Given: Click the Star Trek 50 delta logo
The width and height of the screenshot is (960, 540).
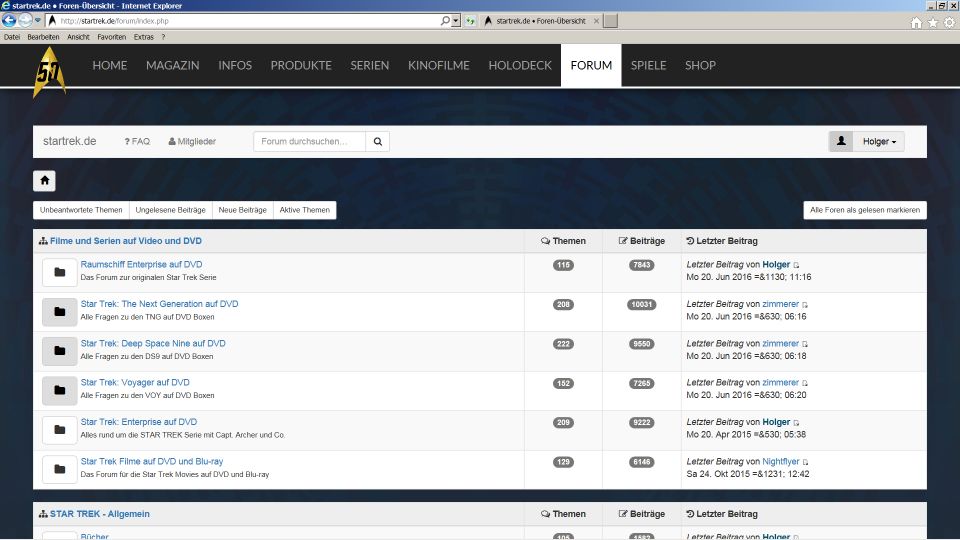Looking at the screenshot, I should 49,72.
